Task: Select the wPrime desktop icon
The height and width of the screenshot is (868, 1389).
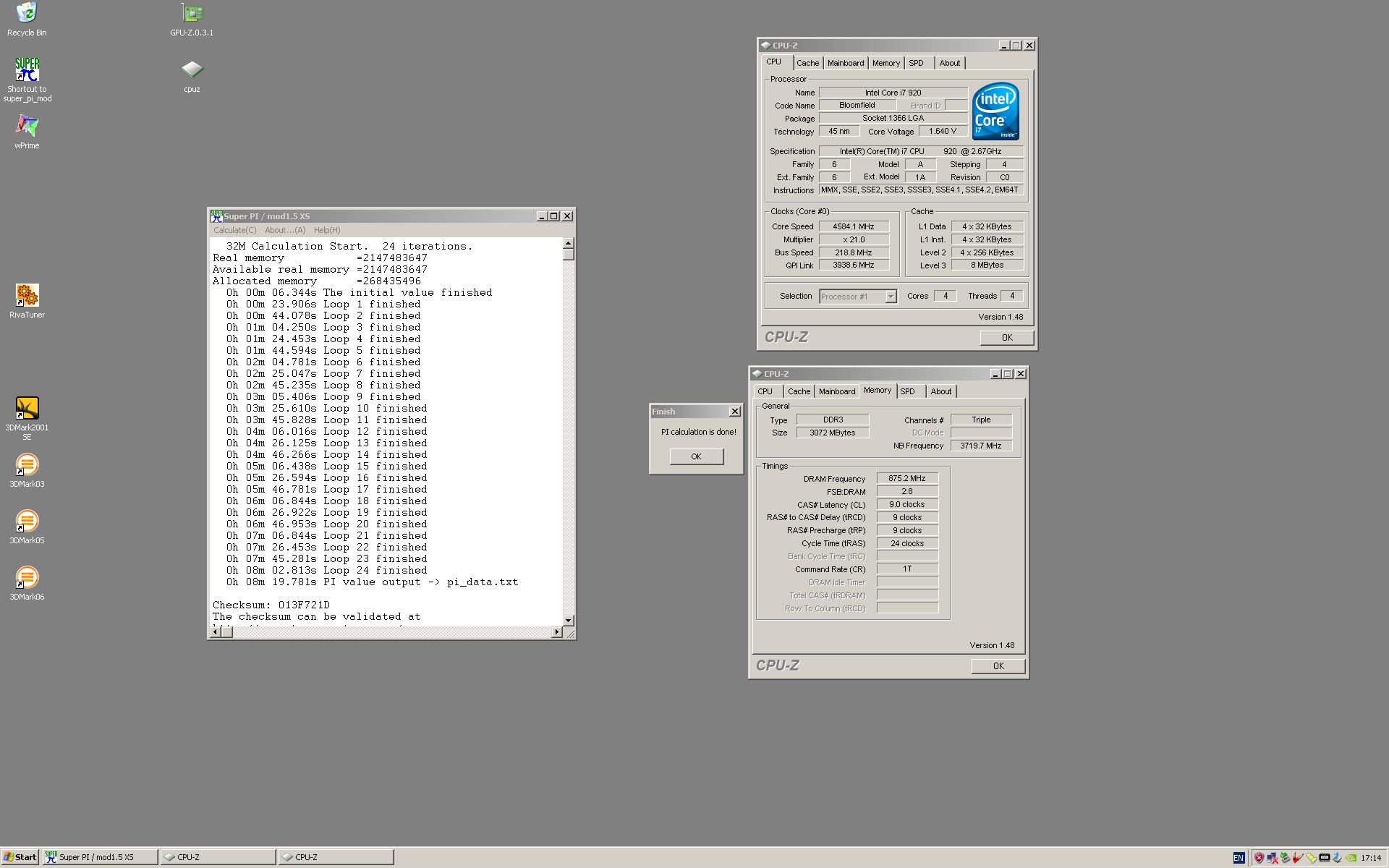Action: pos(27,132)
